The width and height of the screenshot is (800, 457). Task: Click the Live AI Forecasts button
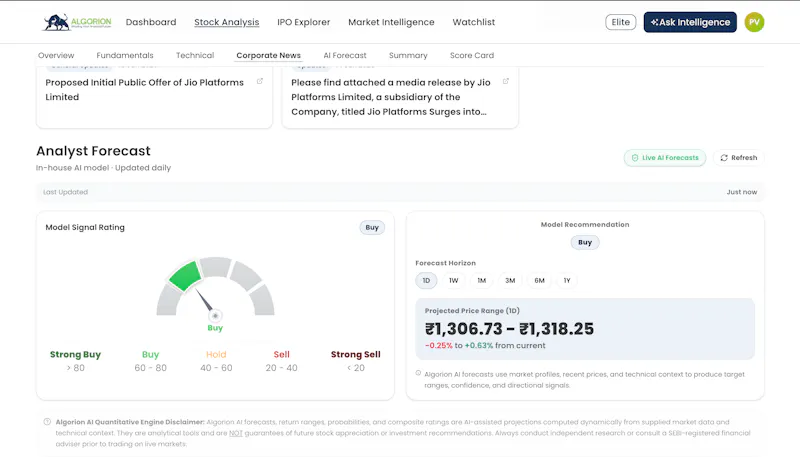click(x=665, y=158)
